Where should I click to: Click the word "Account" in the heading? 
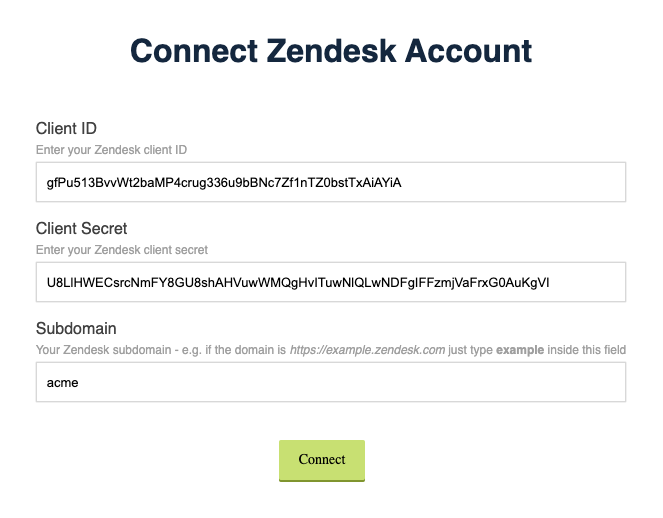point(470,51)
